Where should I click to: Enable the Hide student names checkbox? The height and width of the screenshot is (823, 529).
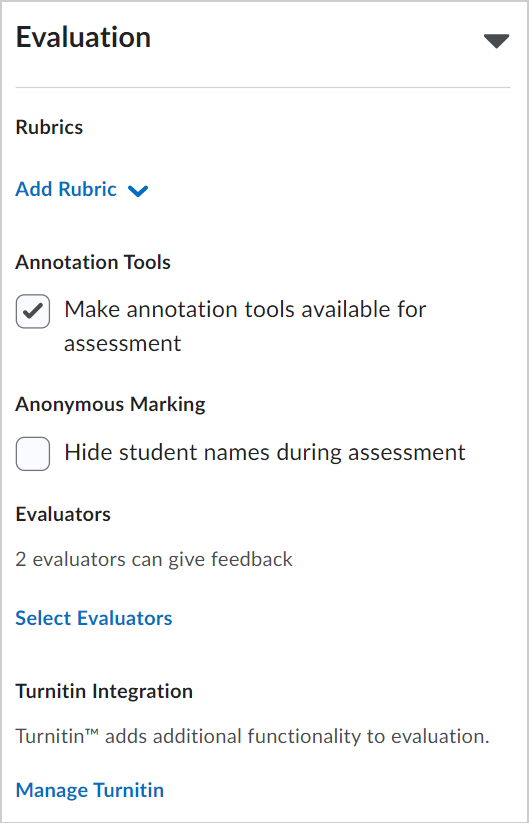(33, 453)
